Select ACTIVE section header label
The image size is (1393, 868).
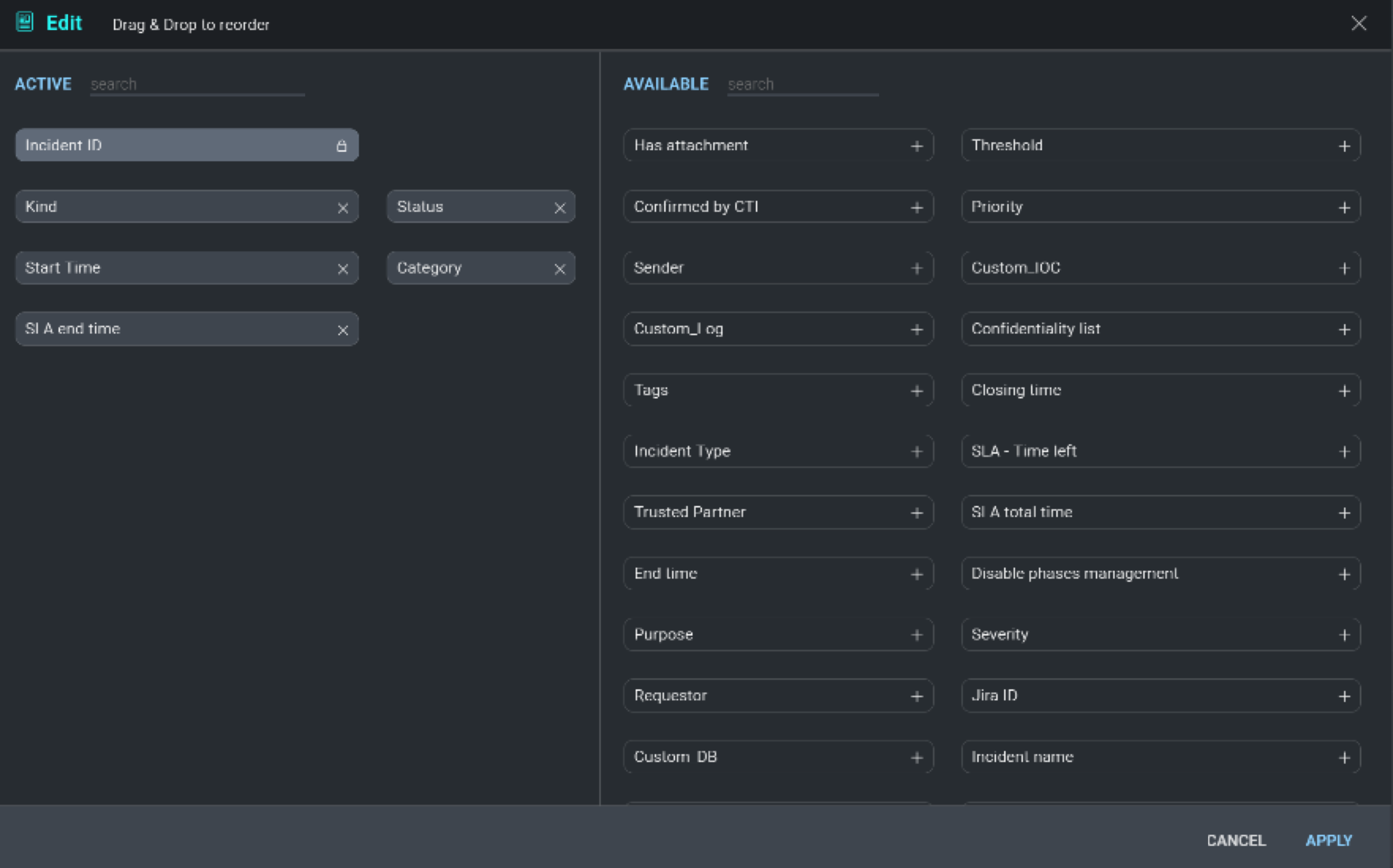43,83
